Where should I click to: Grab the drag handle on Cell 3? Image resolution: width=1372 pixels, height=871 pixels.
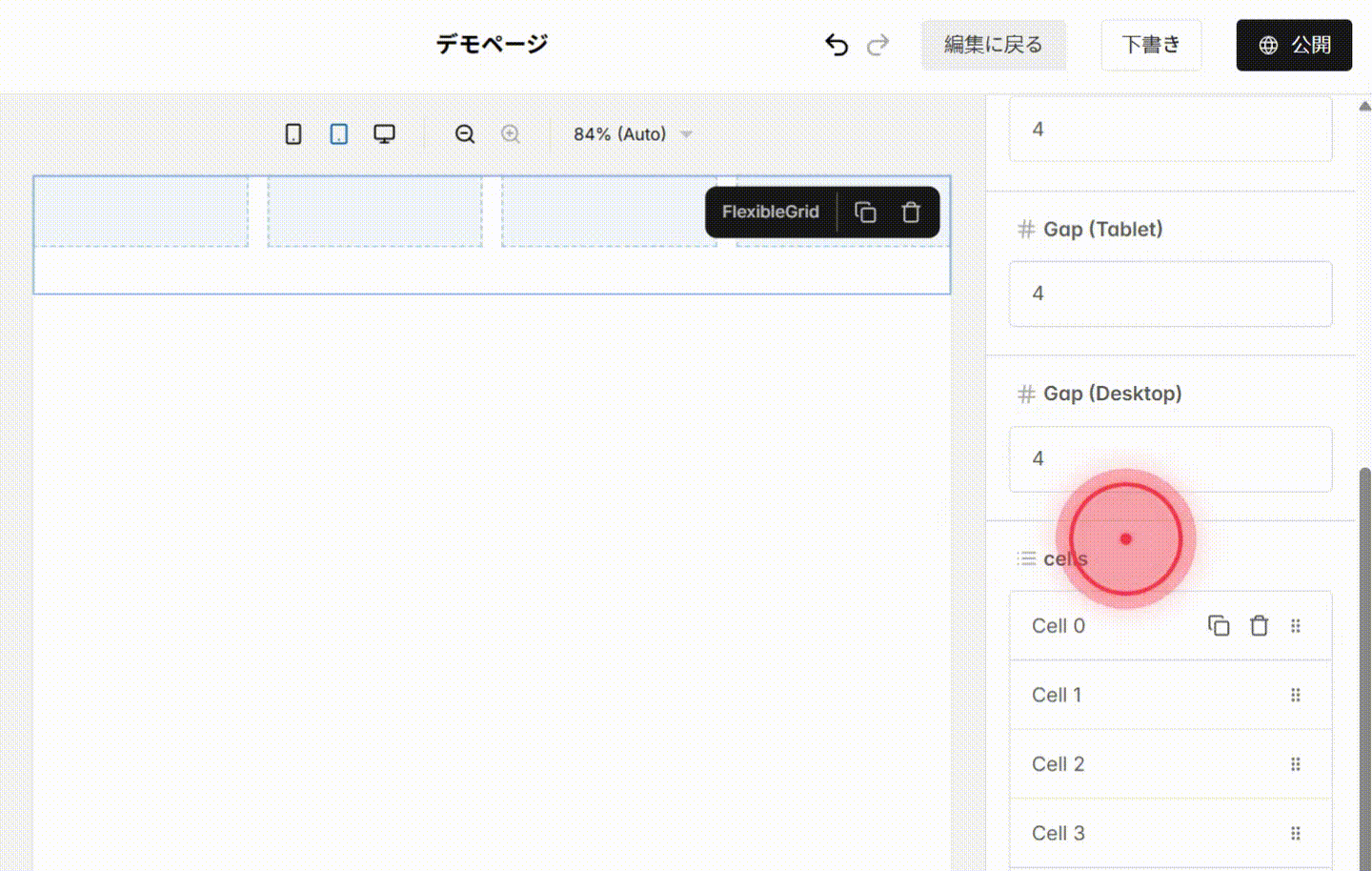[x=1296, y=832]
